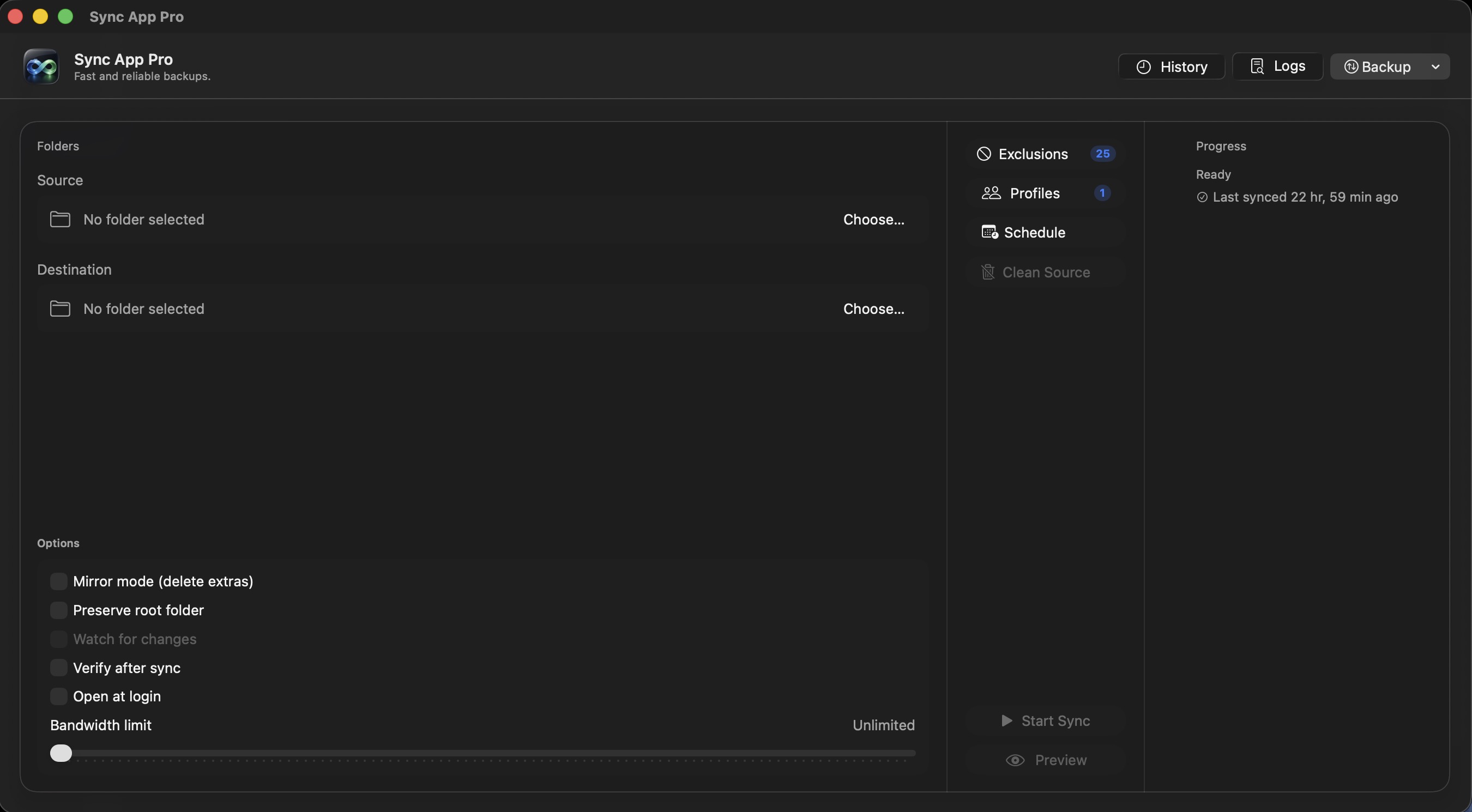Click the Clean Source option
This screenshot has height=812, width=1472.
coord(1045,272)
